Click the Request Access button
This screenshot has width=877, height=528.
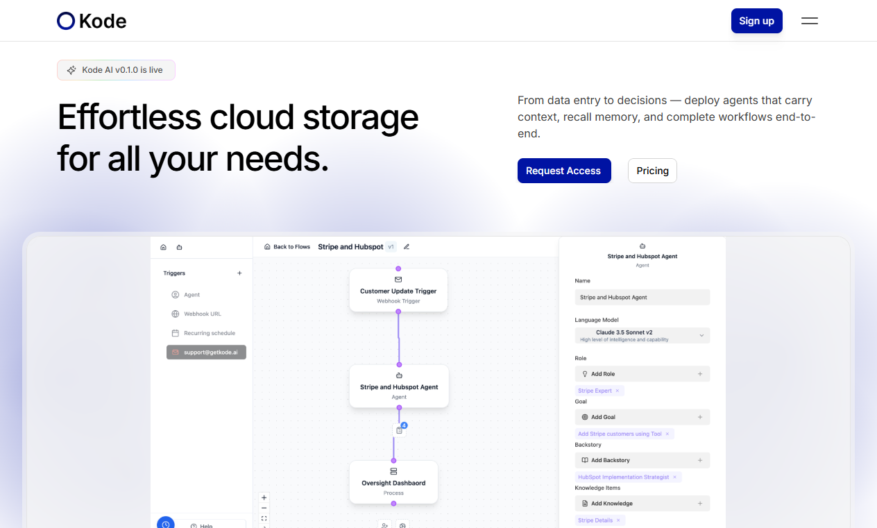(563, 171)
